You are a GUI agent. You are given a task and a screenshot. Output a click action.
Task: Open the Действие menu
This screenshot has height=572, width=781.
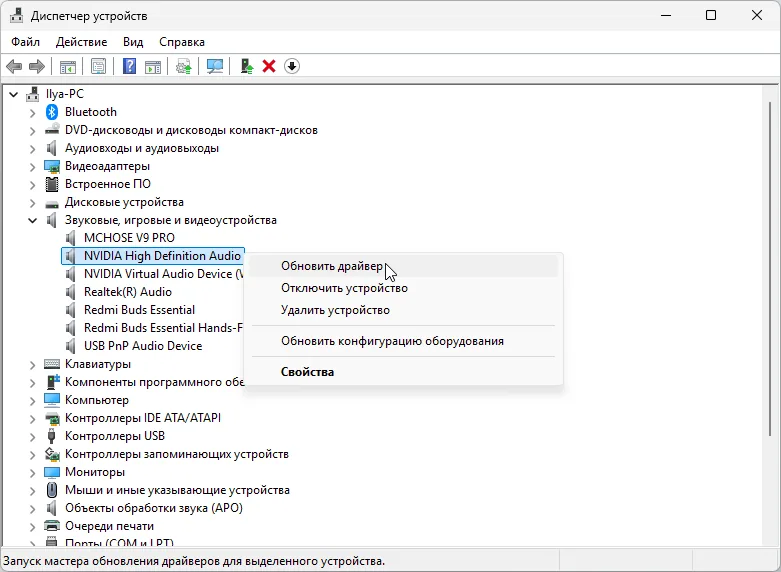click(81, 42)
